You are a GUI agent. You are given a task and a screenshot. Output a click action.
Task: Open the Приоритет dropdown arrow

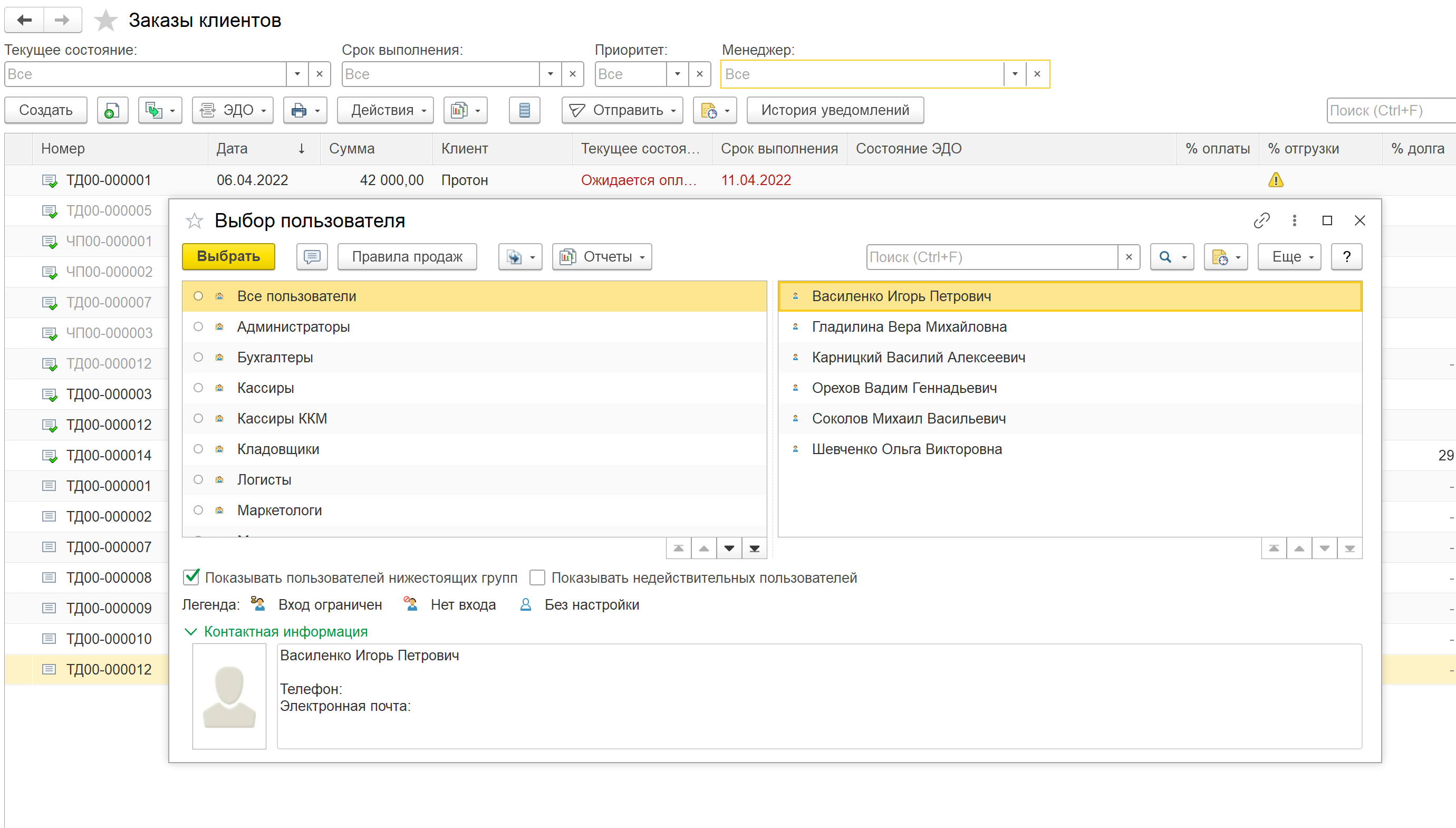click(677, 74)
